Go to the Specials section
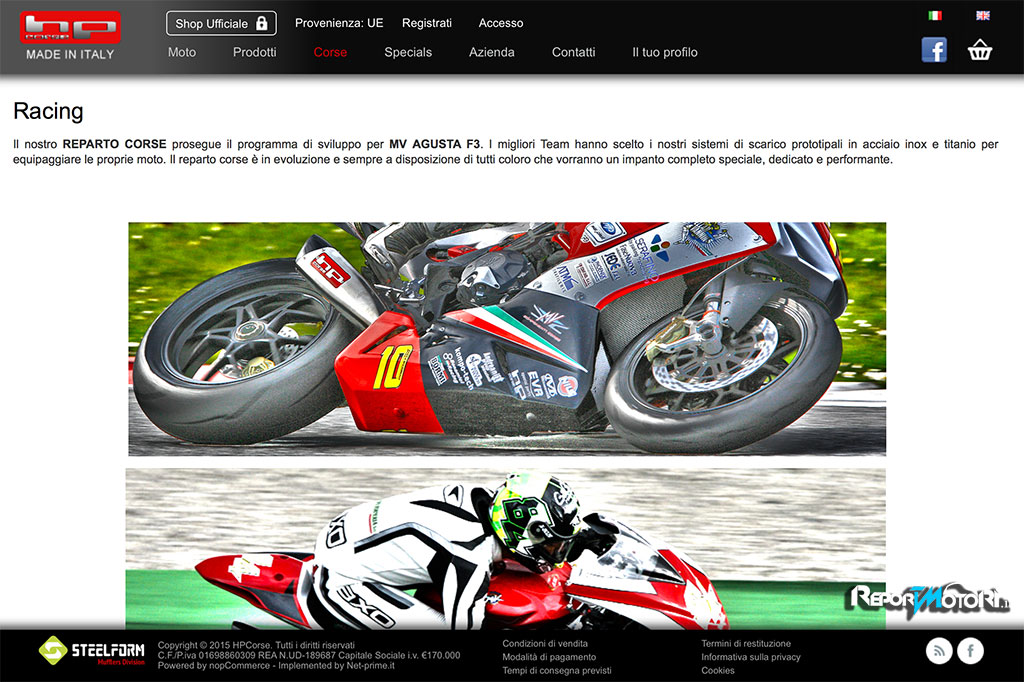The height and width of the screenshot is (682, 1024). [408, 52]
